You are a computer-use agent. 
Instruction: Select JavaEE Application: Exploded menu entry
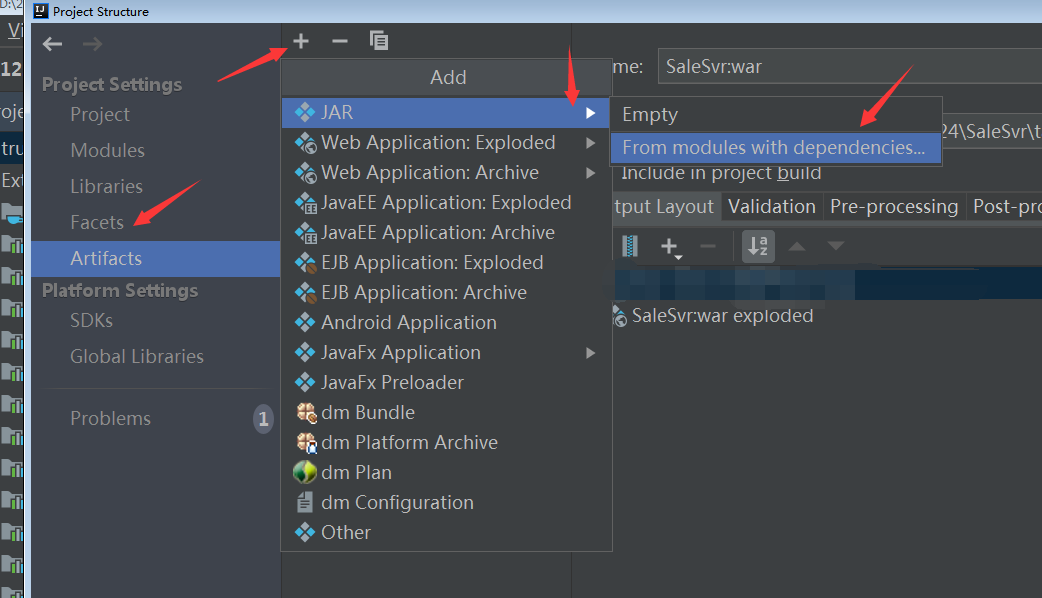[446, 203]
